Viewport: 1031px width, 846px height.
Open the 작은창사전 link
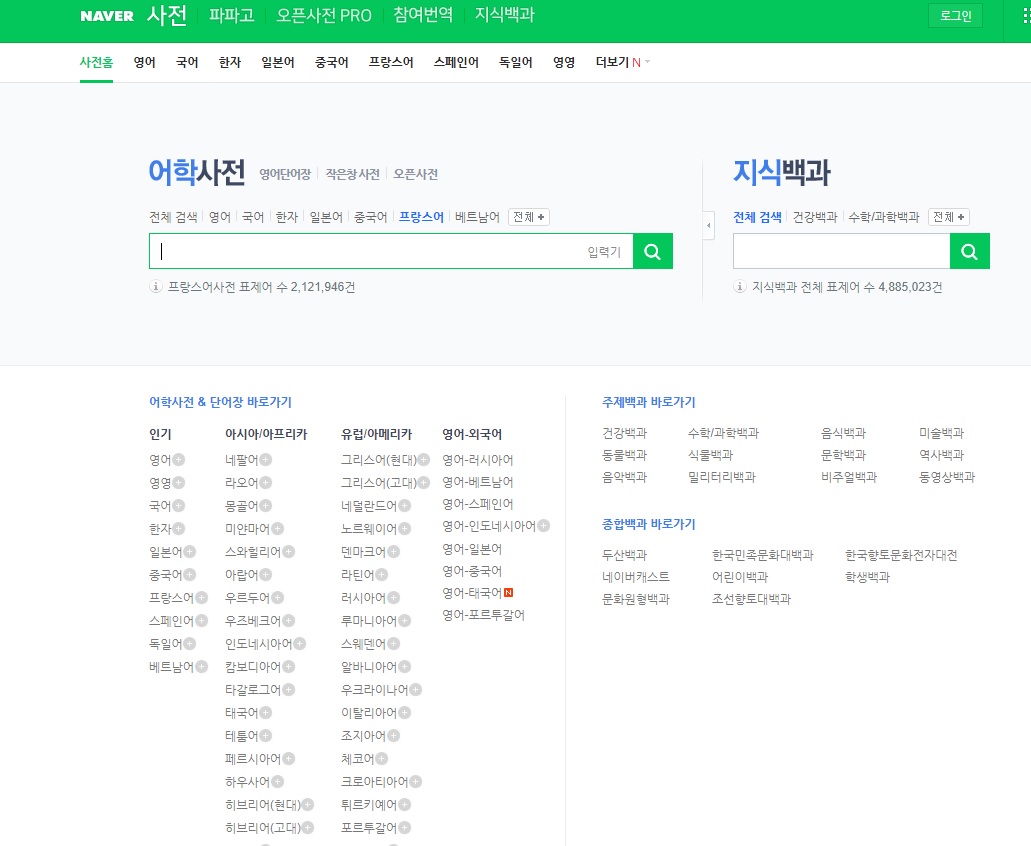tap(352, 174)
